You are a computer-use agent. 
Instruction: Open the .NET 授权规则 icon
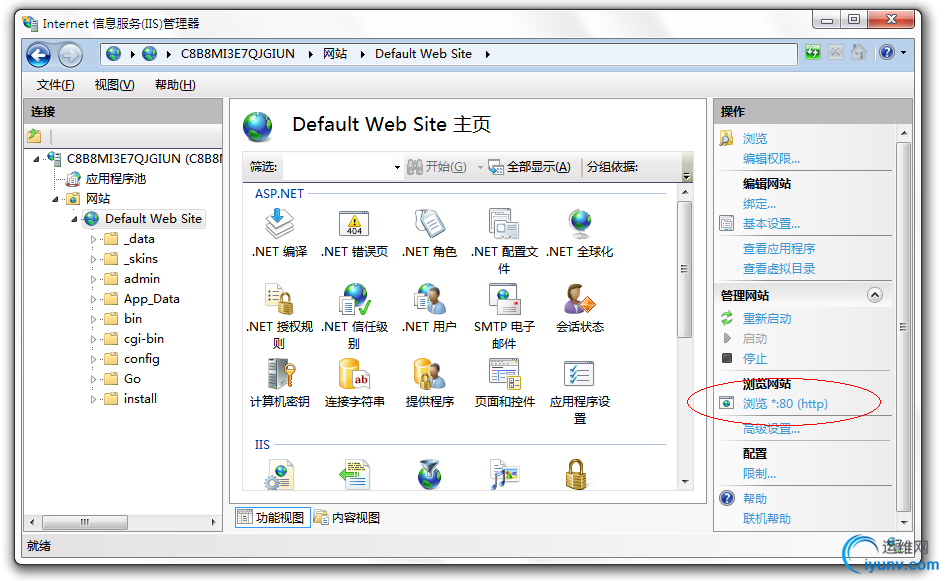279,300
